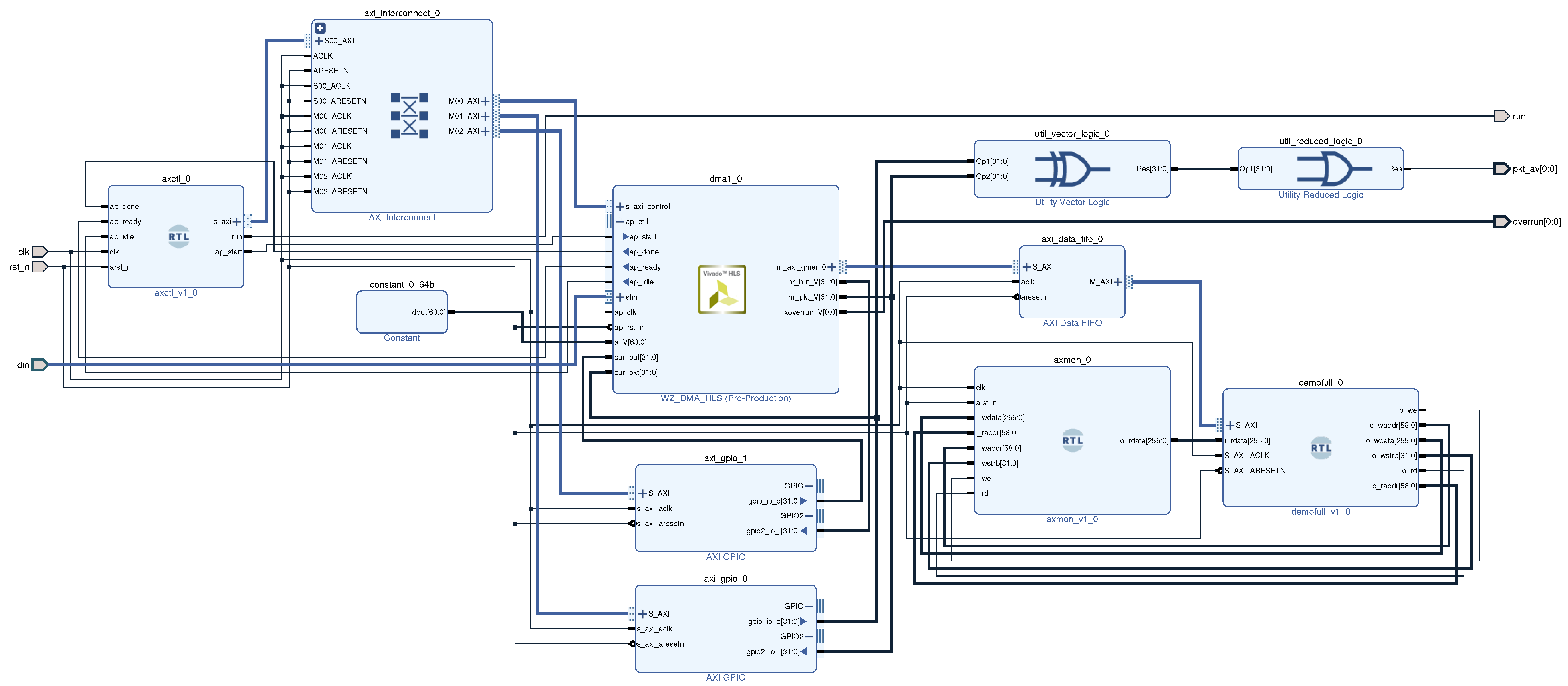Click the WZ_DMA_HLS (Pre-Production) label
The height and width of the screenshot is (686, 1568).
725,398
